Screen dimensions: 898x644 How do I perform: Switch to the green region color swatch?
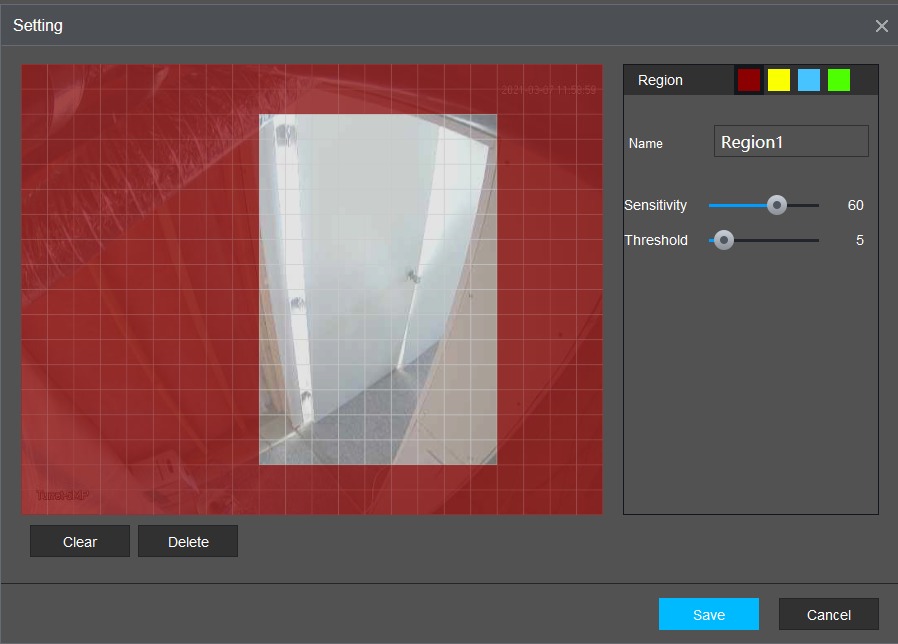coord(839,80)
